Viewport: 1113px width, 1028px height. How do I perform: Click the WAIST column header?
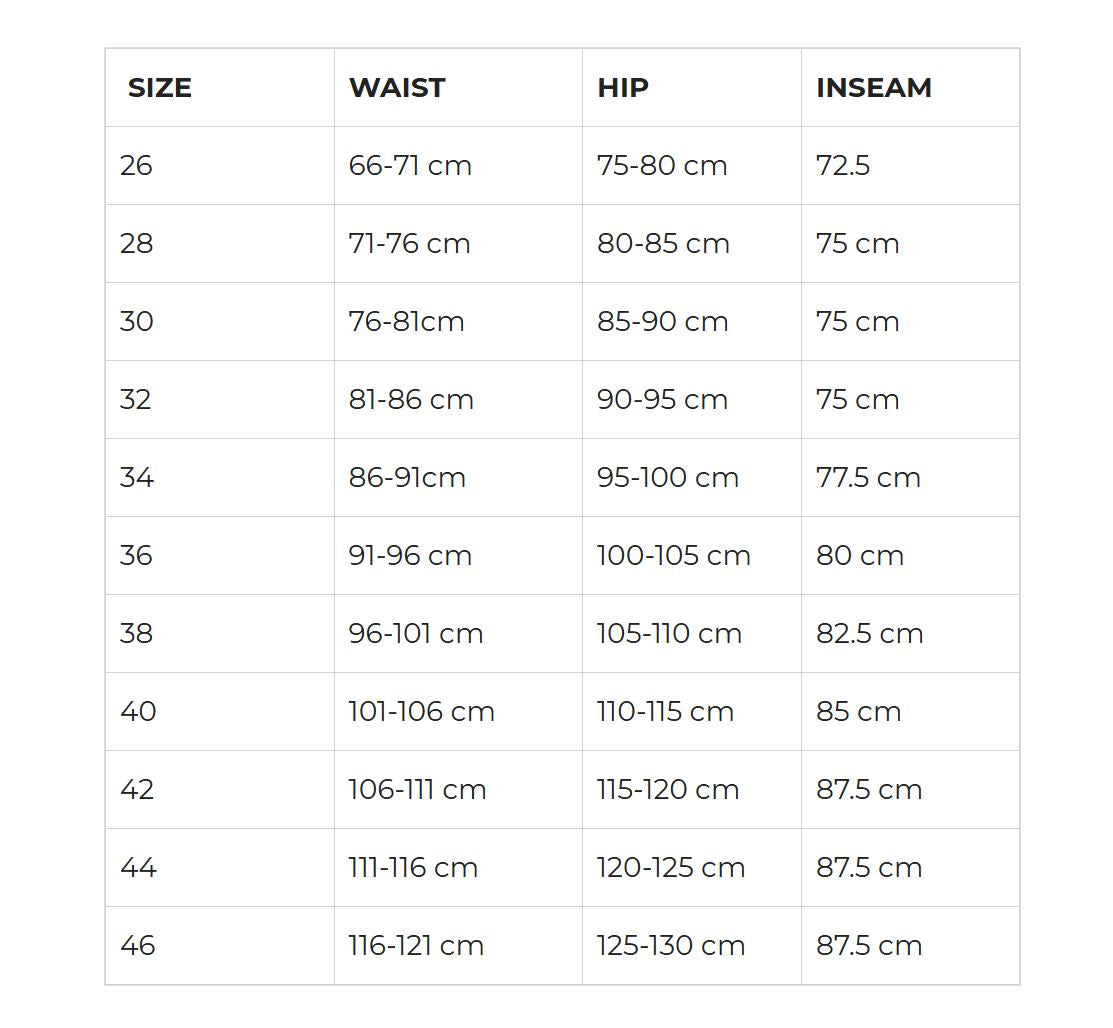coord(397,88)
